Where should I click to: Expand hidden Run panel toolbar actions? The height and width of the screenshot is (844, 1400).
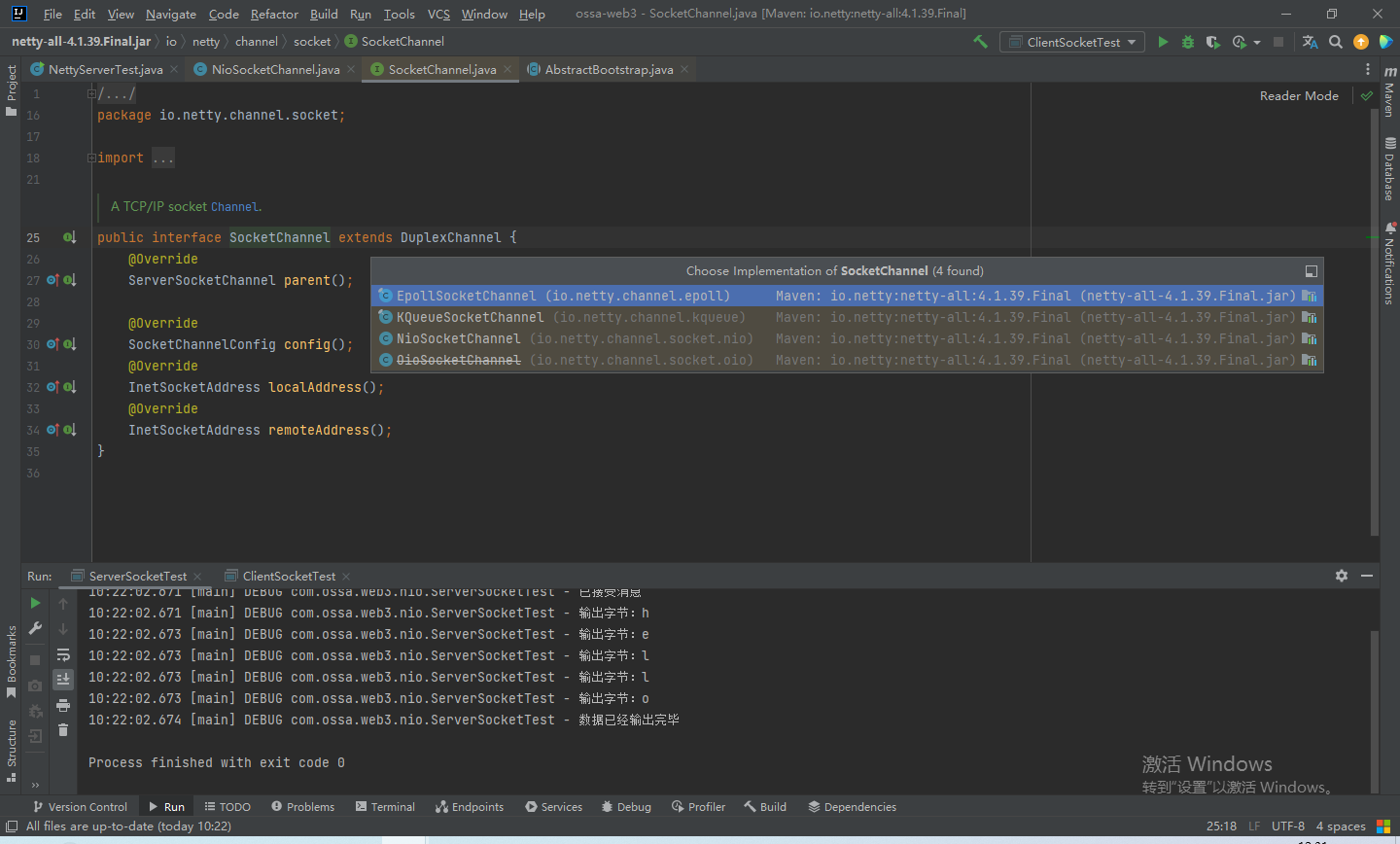tap(35, 785)
